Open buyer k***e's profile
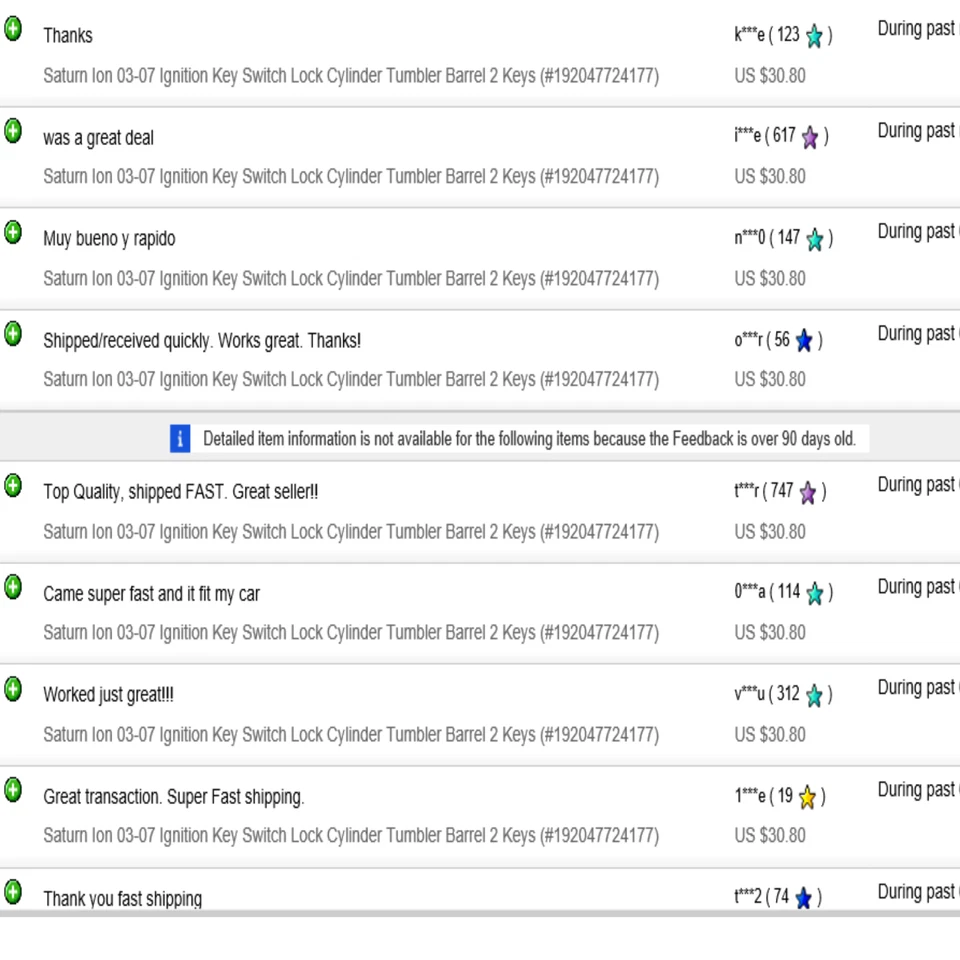 coord(749,35)
